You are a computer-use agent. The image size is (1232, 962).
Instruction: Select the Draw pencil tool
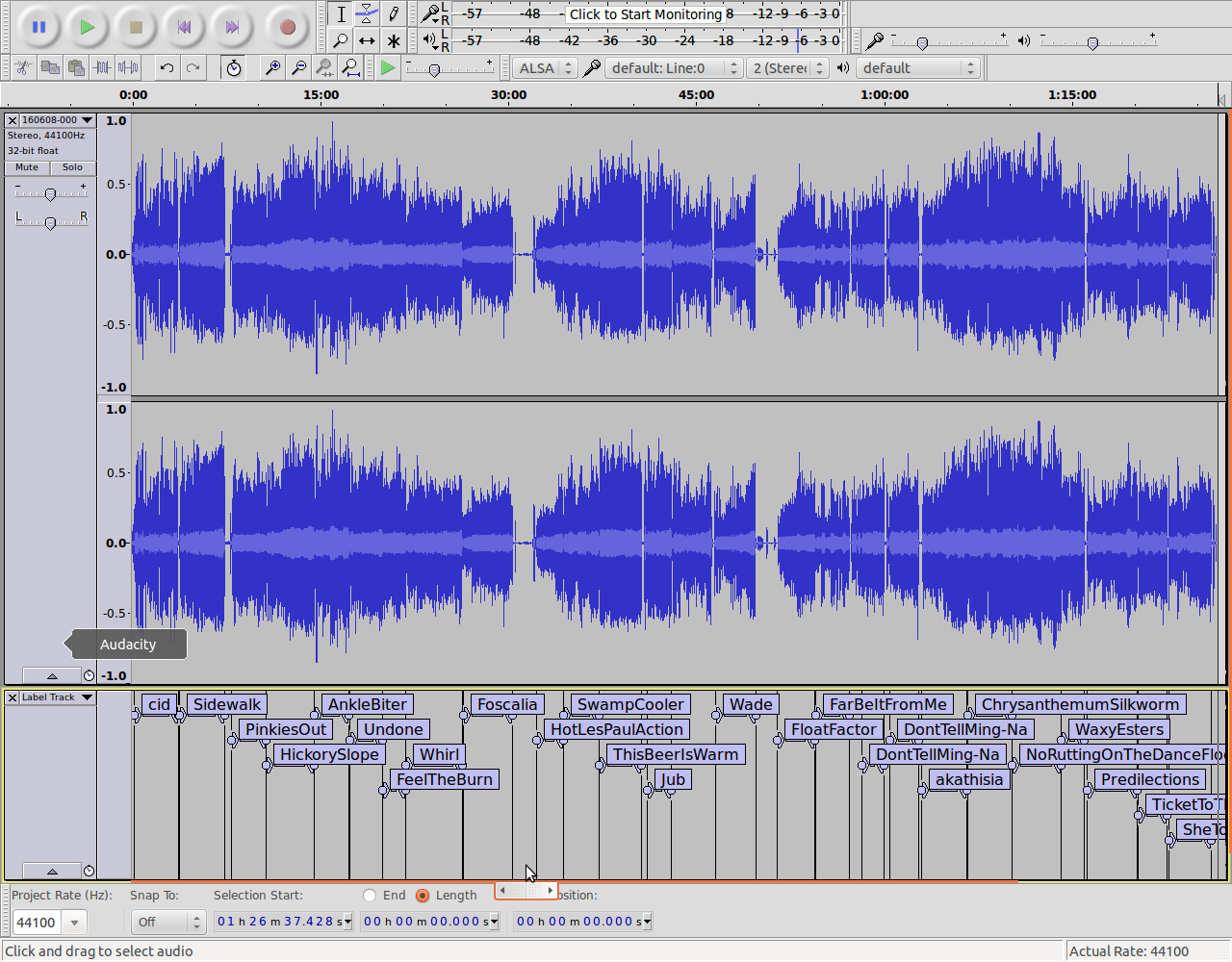pos(394,13)
